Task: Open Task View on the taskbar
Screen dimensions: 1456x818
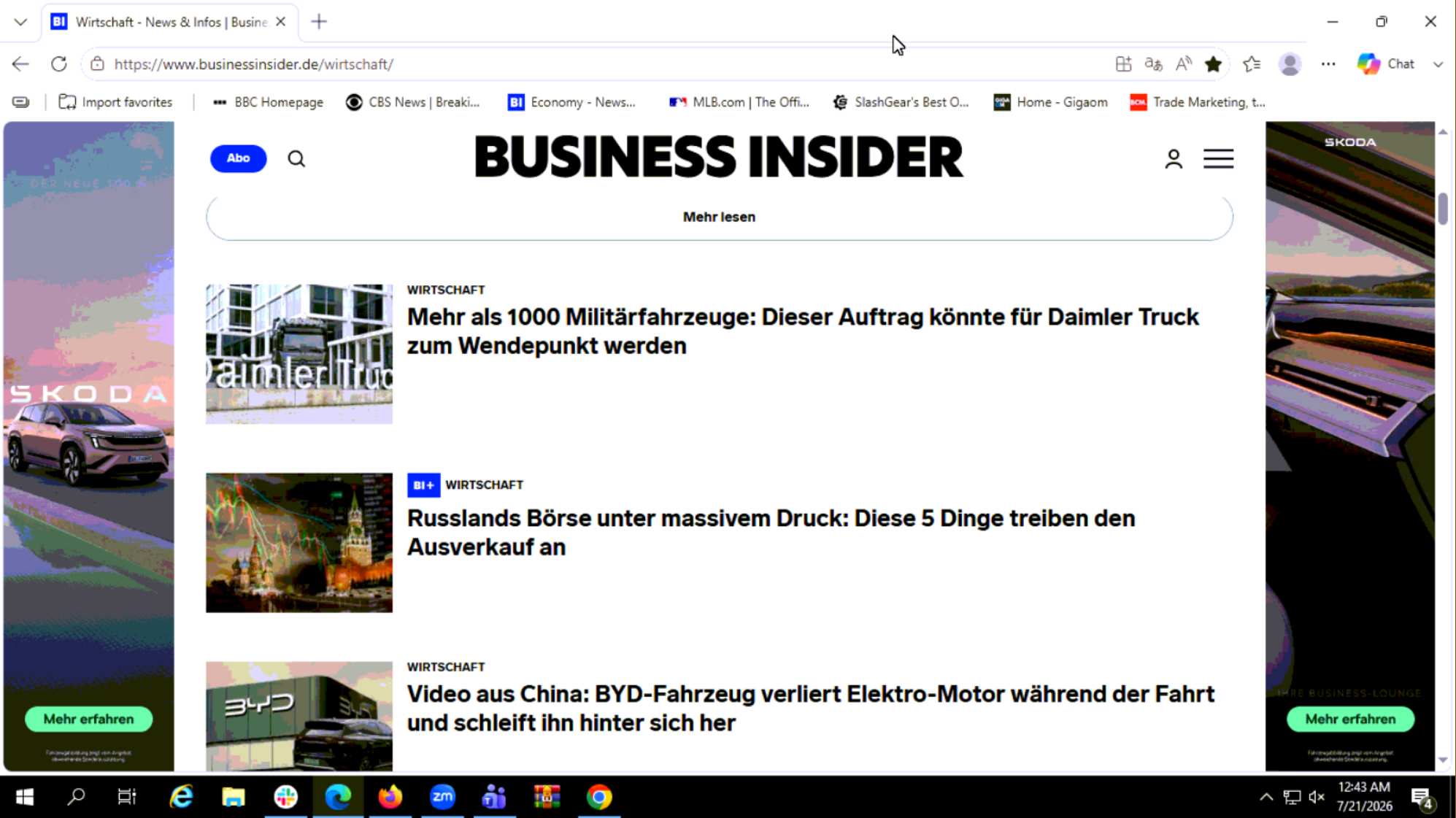Action: [127, 797]
